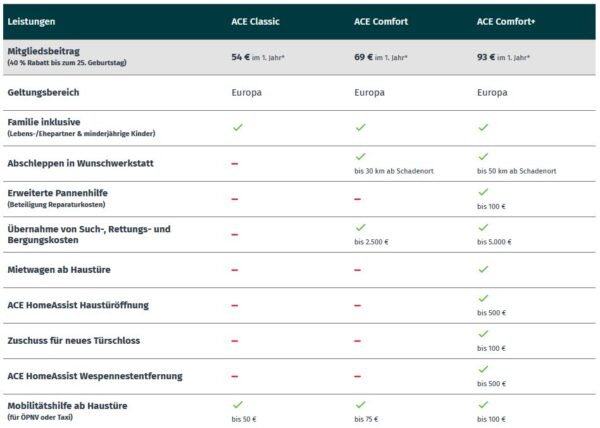
Task: Click checkmark above 'bis 30 km ab Schadenort'
Action: 360,156
